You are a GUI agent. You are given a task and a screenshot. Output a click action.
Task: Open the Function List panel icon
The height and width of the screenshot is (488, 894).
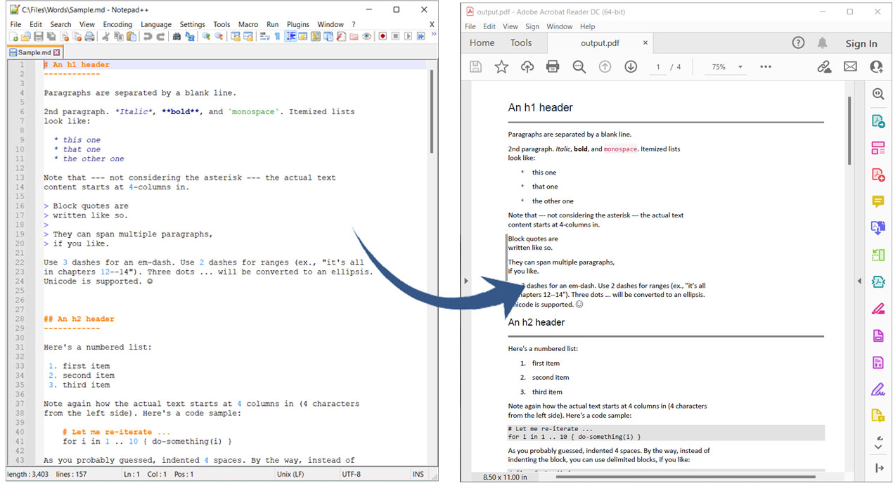click(340, 36)
